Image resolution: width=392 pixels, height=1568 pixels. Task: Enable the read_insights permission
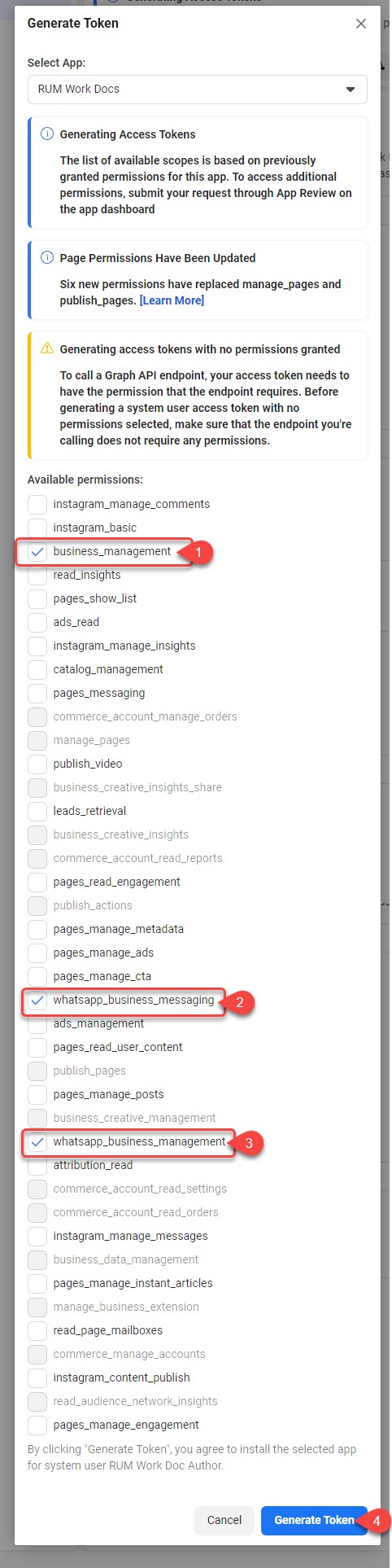pyautogui.click(x=37, y=575)
